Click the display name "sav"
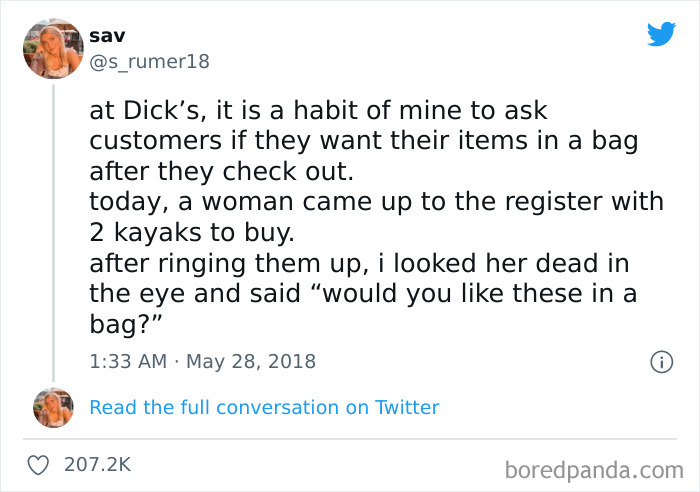 click(x=106, y=36)
